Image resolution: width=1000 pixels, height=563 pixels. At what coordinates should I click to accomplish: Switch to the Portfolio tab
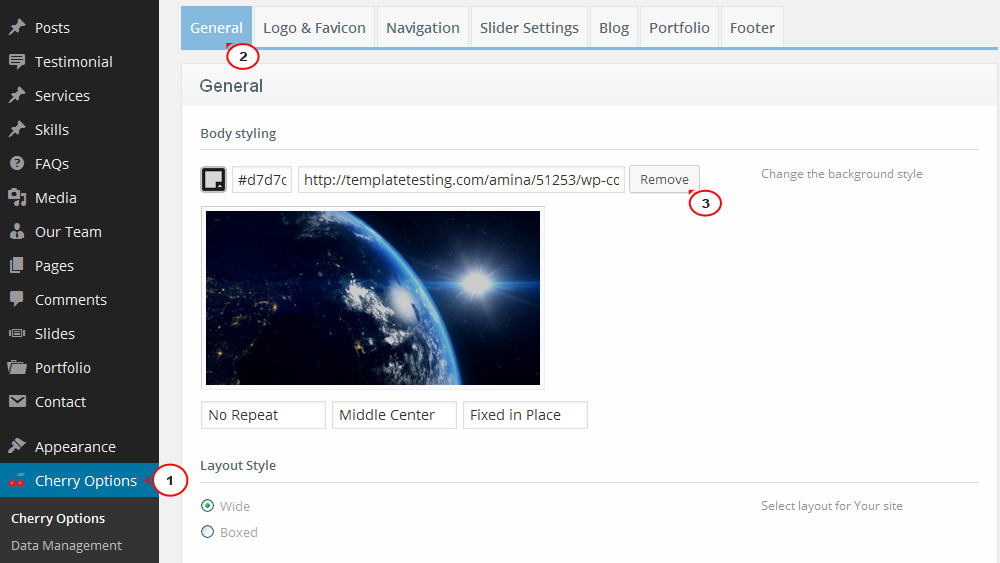click(679, 27)
